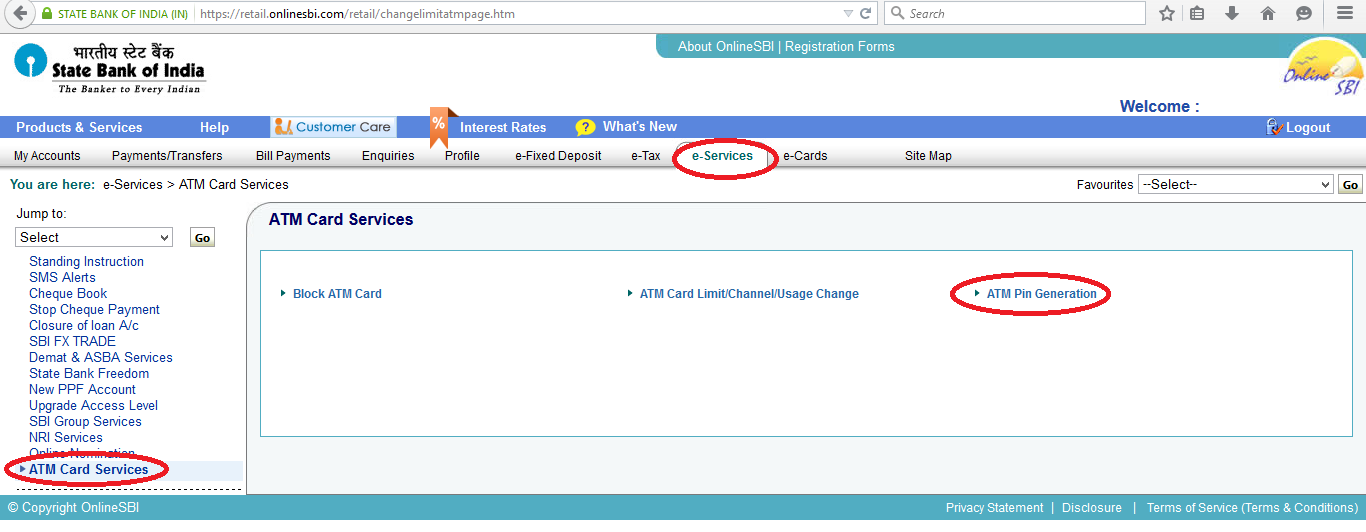Open the NRI Services link

point(65,438)
